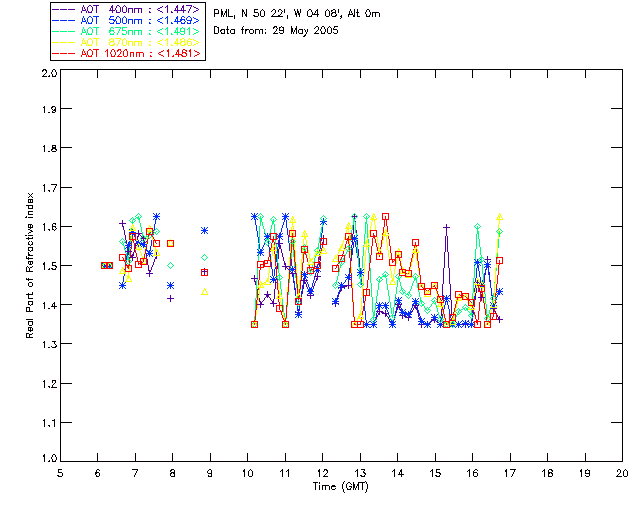Image resolution: width=640 pixels, height=512 pixels.
Task: Click the AOT 500nm legend entry
Action: tap(127, 20)
